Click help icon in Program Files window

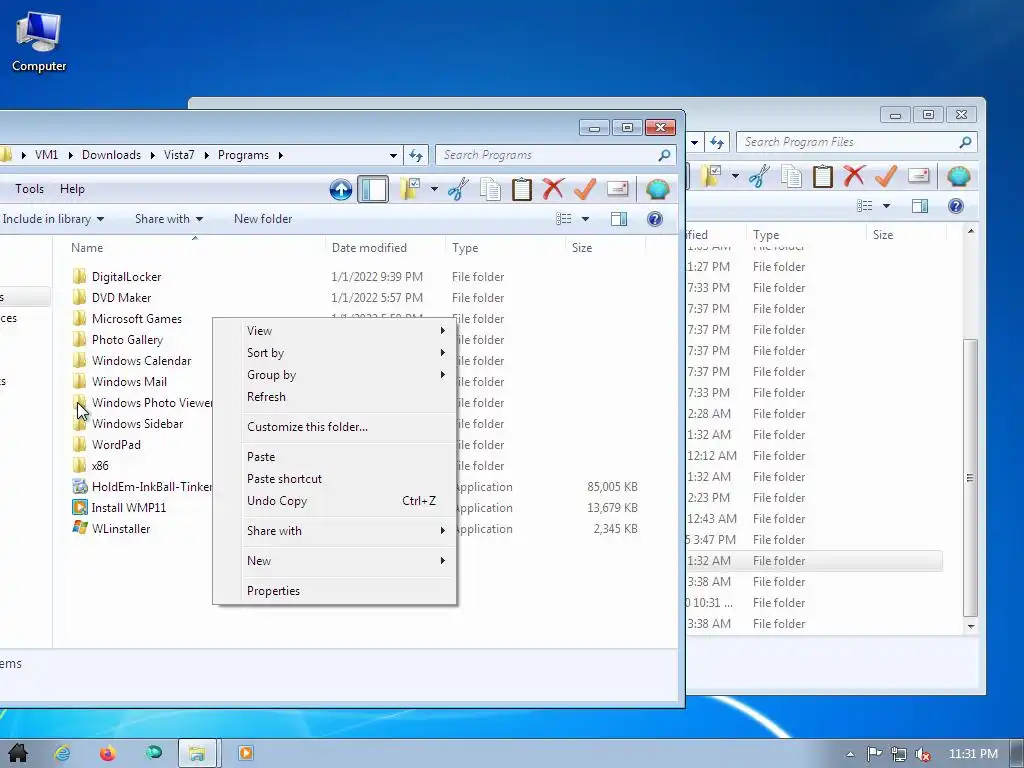click(x=955, y=206)
